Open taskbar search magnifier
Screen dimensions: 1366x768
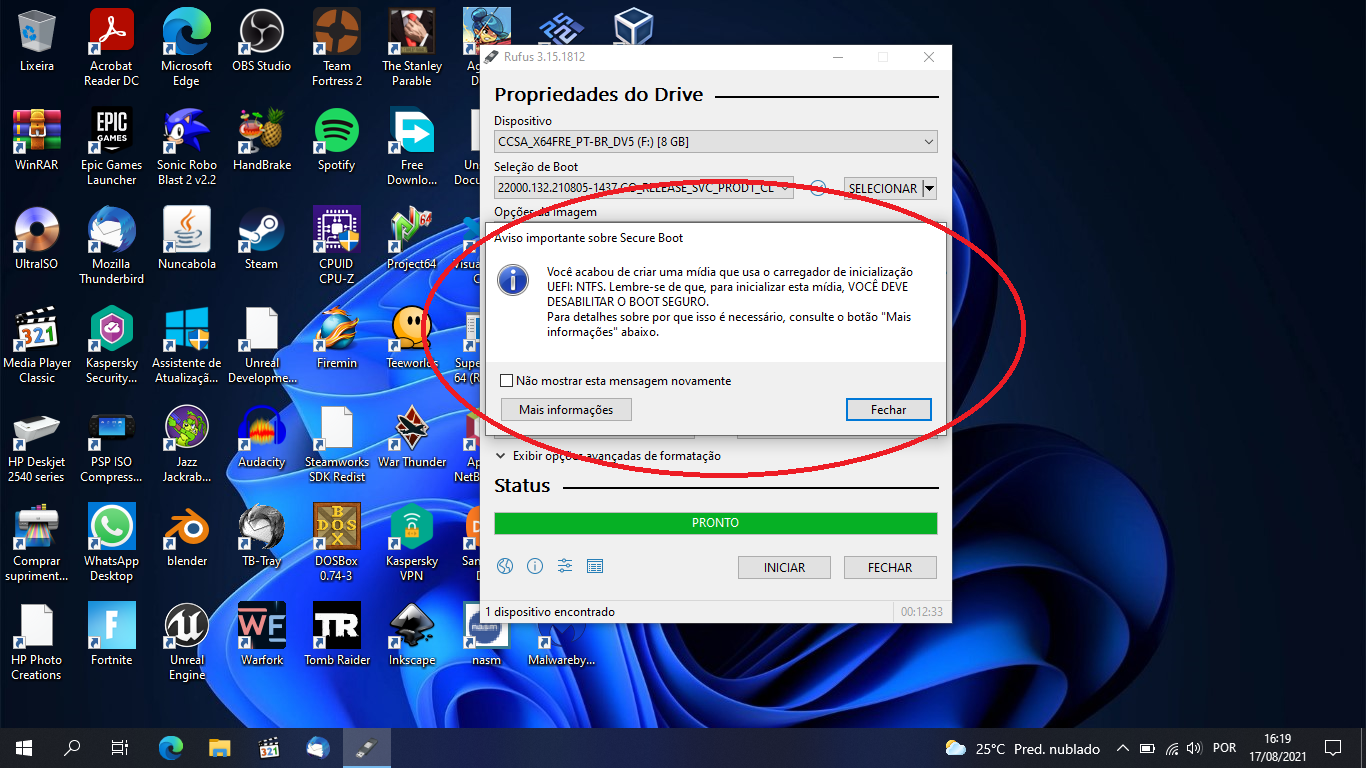(72, 747)
